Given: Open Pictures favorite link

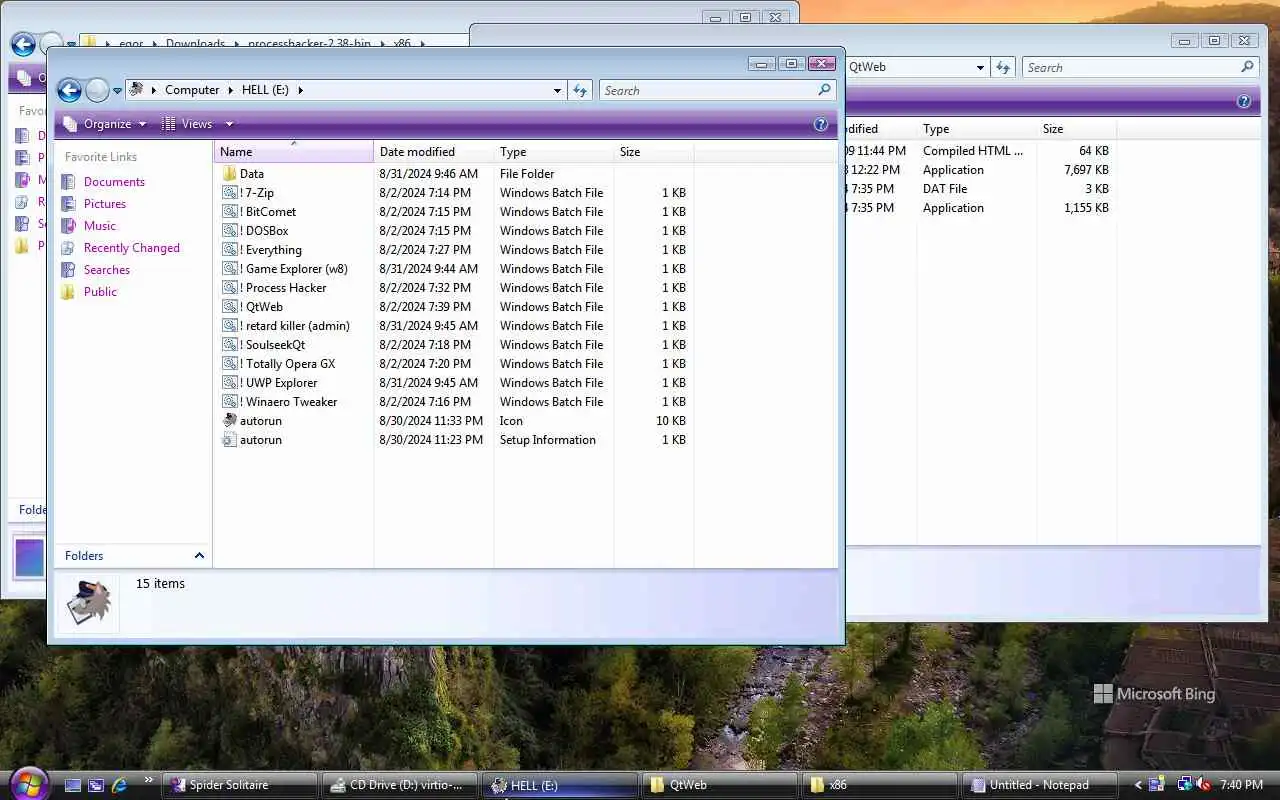Looking at the screenshot, I should [x=105, y=204].
